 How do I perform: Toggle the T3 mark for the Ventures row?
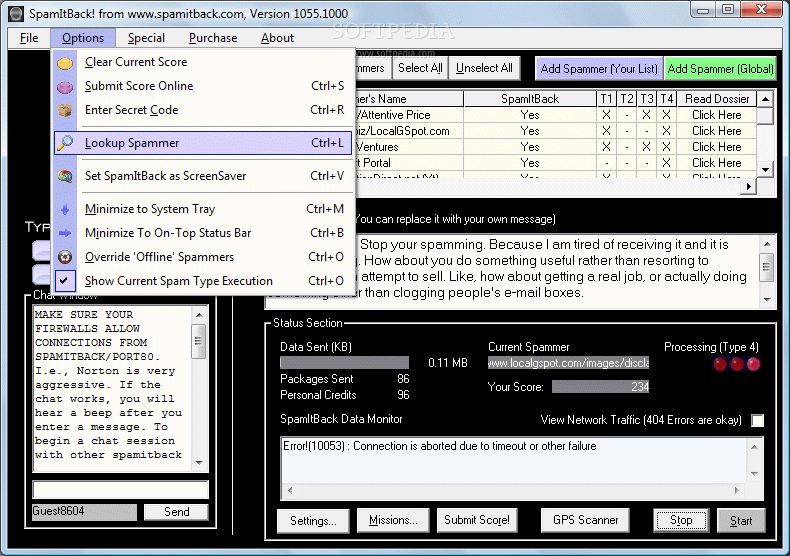[646, 147]
